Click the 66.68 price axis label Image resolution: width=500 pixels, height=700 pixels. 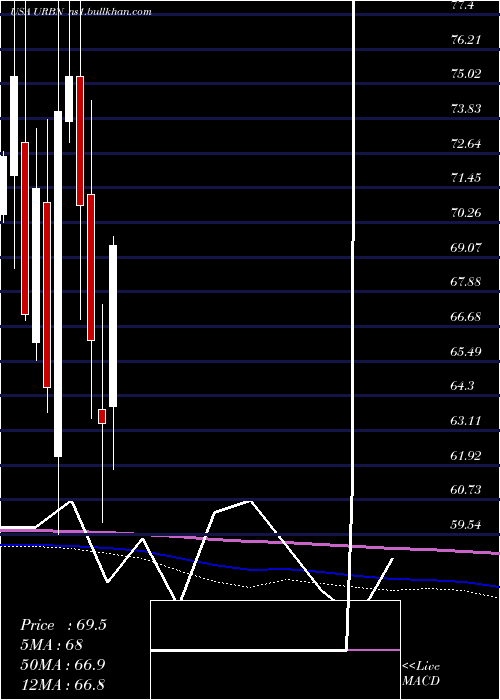point(467,317)
